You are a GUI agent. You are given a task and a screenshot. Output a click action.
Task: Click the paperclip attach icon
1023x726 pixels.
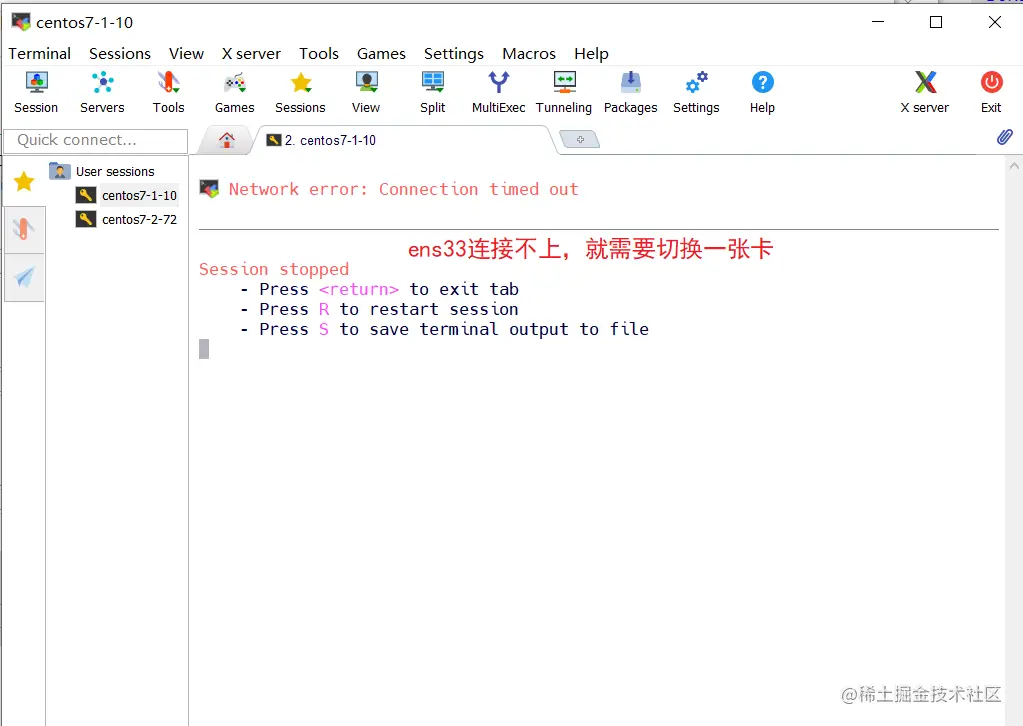click(x=1005, y=136)
